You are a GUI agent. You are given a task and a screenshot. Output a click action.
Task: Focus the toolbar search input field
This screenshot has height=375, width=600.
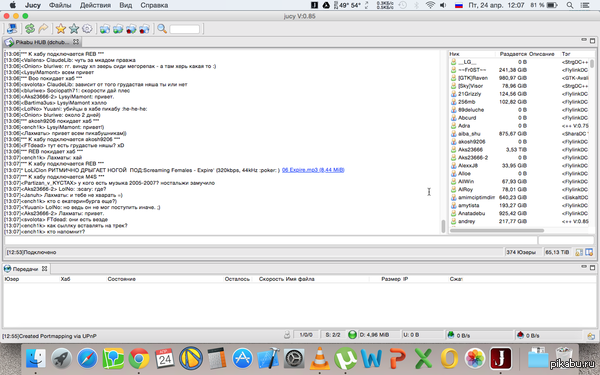click(184, 29)
